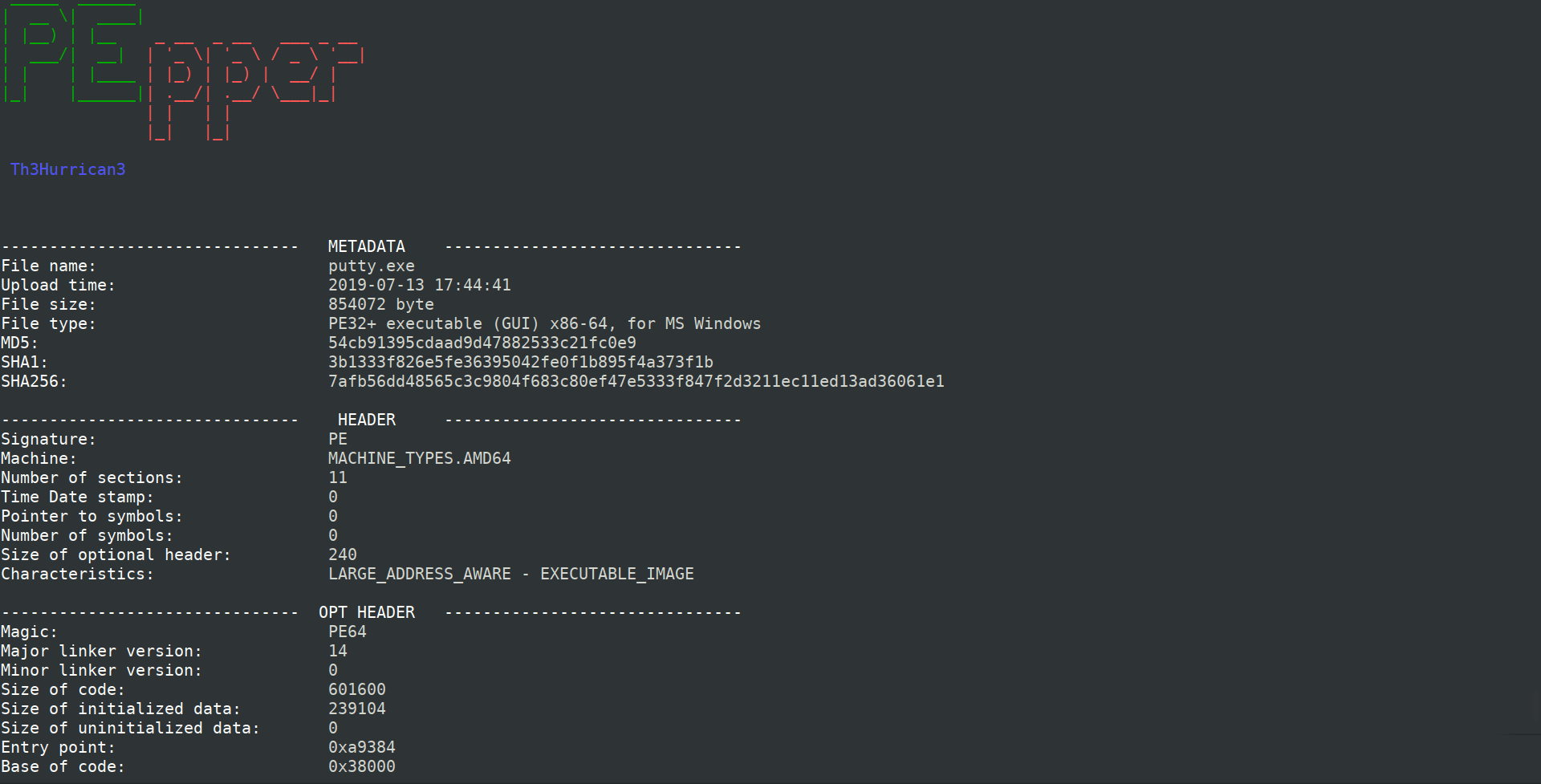Image resolution: width=1541 pixels, height=784 pixels.
Task: Click the size of code value 601600
Action: tap(357, 689)
